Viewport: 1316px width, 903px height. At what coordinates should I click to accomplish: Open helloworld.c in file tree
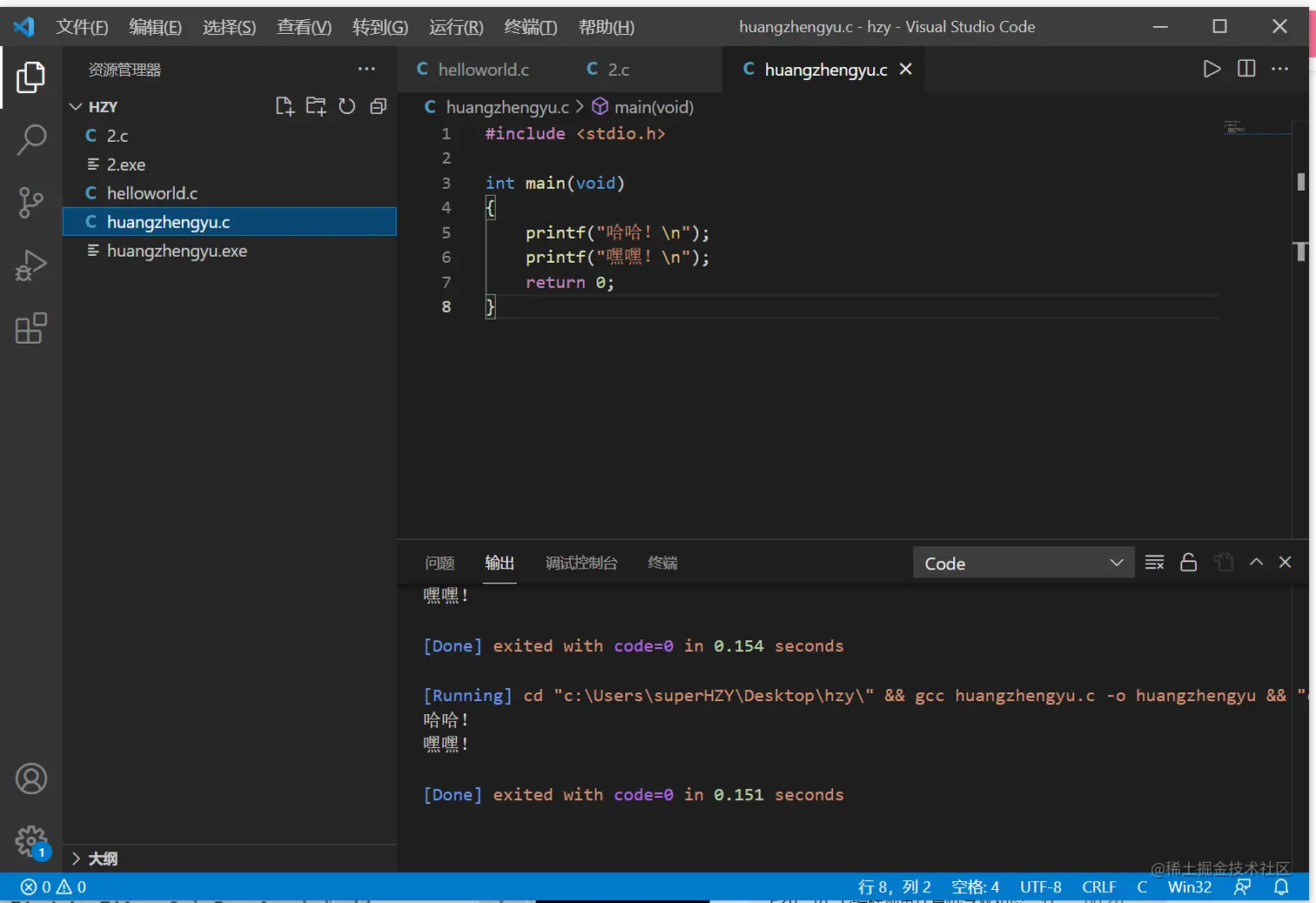(x=230, y=193)
